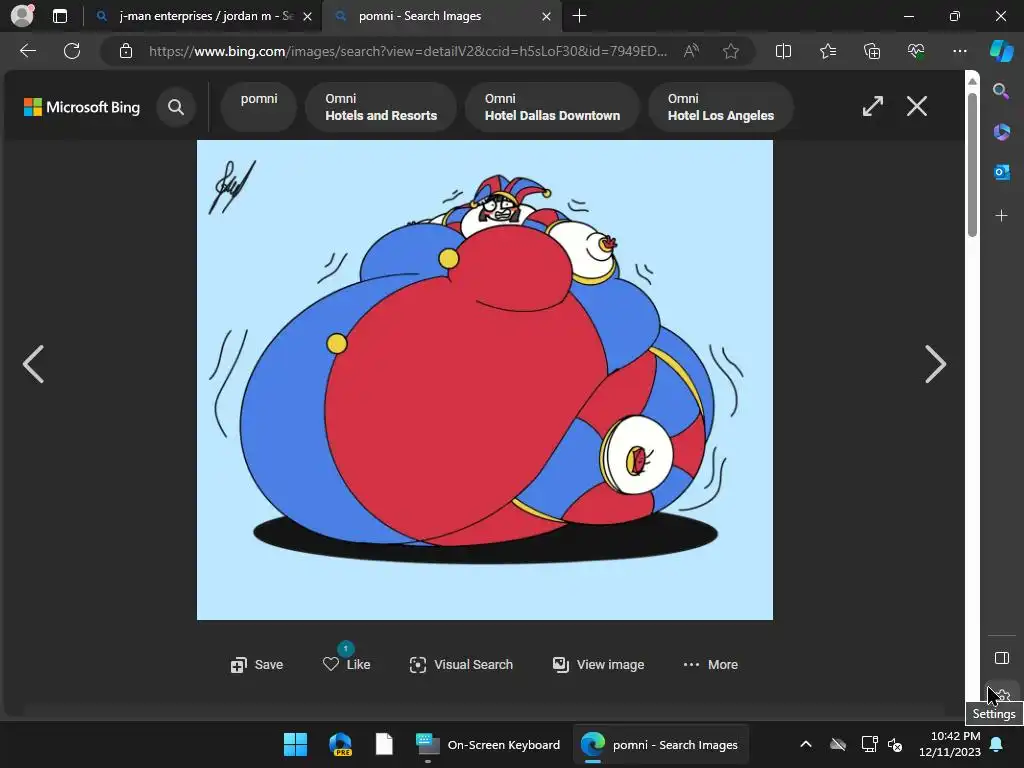This screenshot has width=1024, height=768.
Task: Click the bing.com address bar URL
Action: pos(408,51)
